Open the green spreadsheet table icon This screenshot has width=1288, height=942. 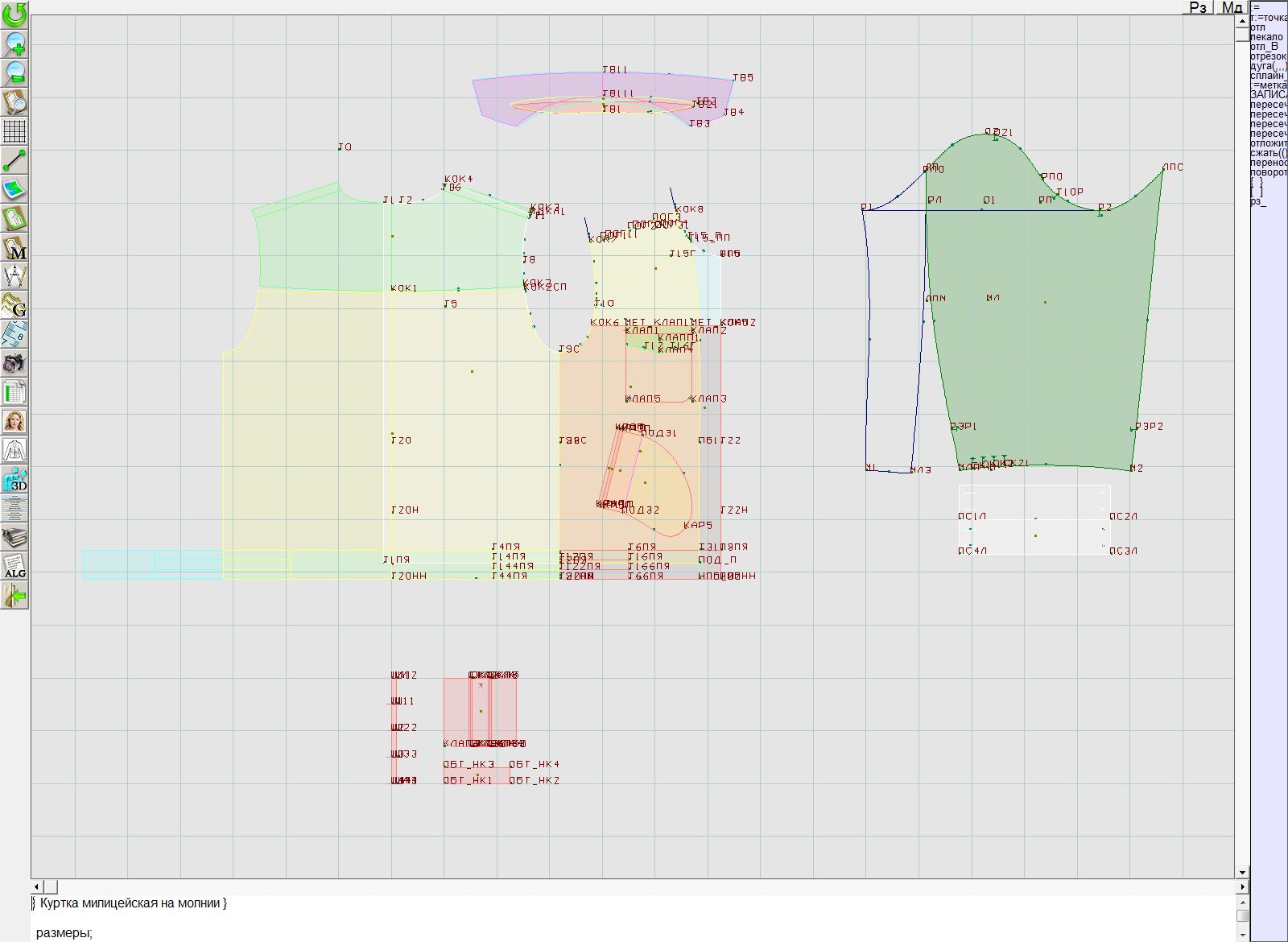click(x=14, y=392)
